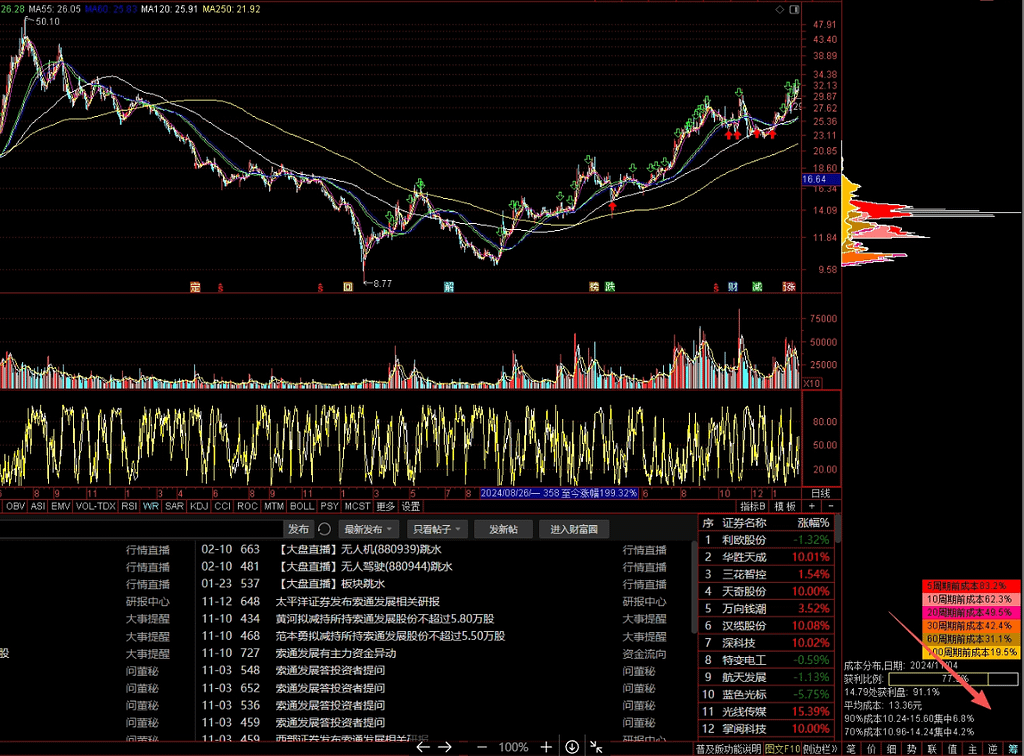The height and width of the screenshot is (756, 1024).
Task: Zoom in with the plus icon
Action: coord(546,746)
